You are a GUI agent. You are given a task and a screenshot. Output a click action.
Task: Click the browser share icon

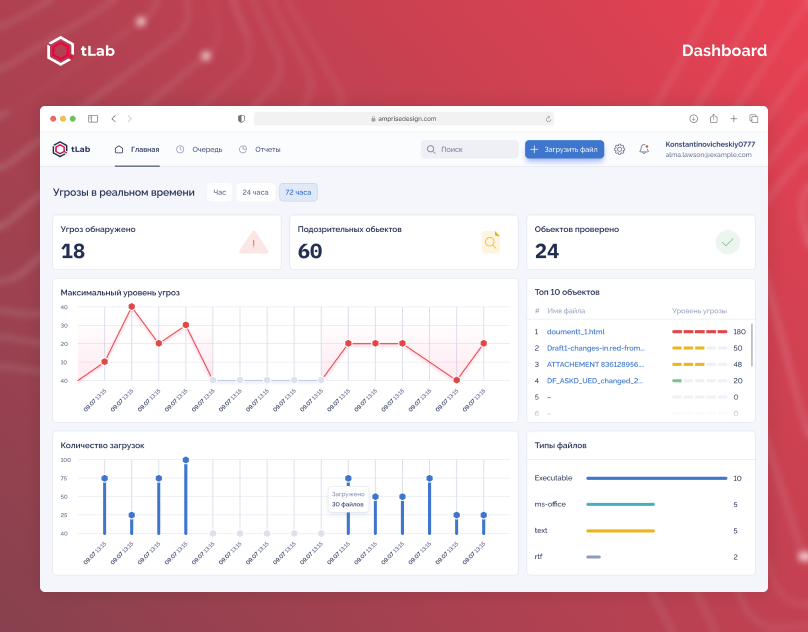click(714, 118)
